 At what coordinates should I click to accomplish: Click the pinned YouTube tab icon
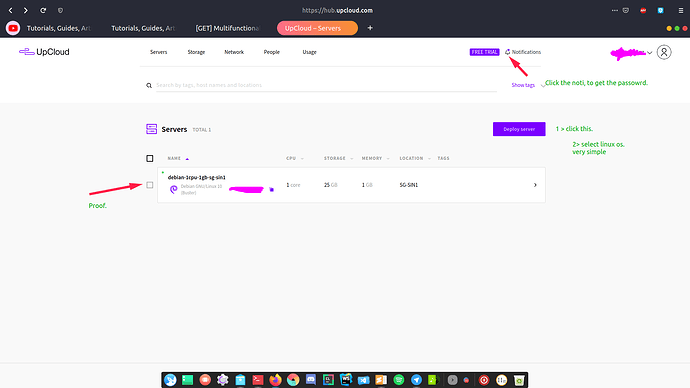point(13,28)
